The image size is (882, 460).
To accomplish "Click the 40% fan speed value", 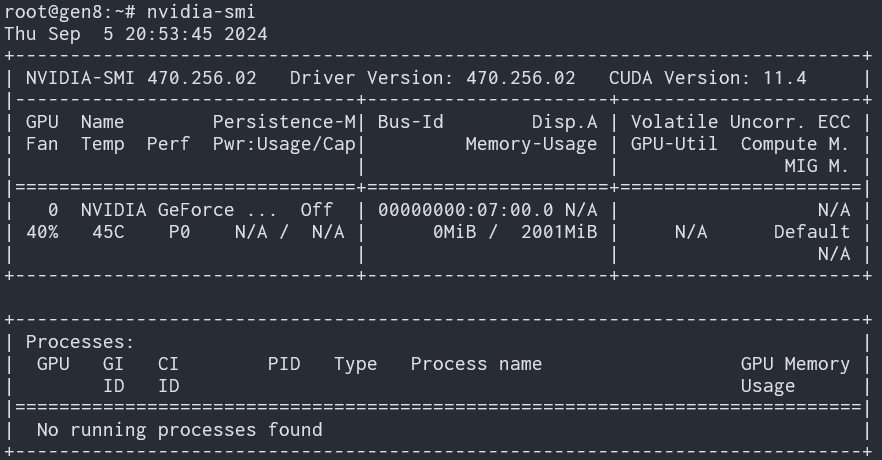I will [42, 232].
